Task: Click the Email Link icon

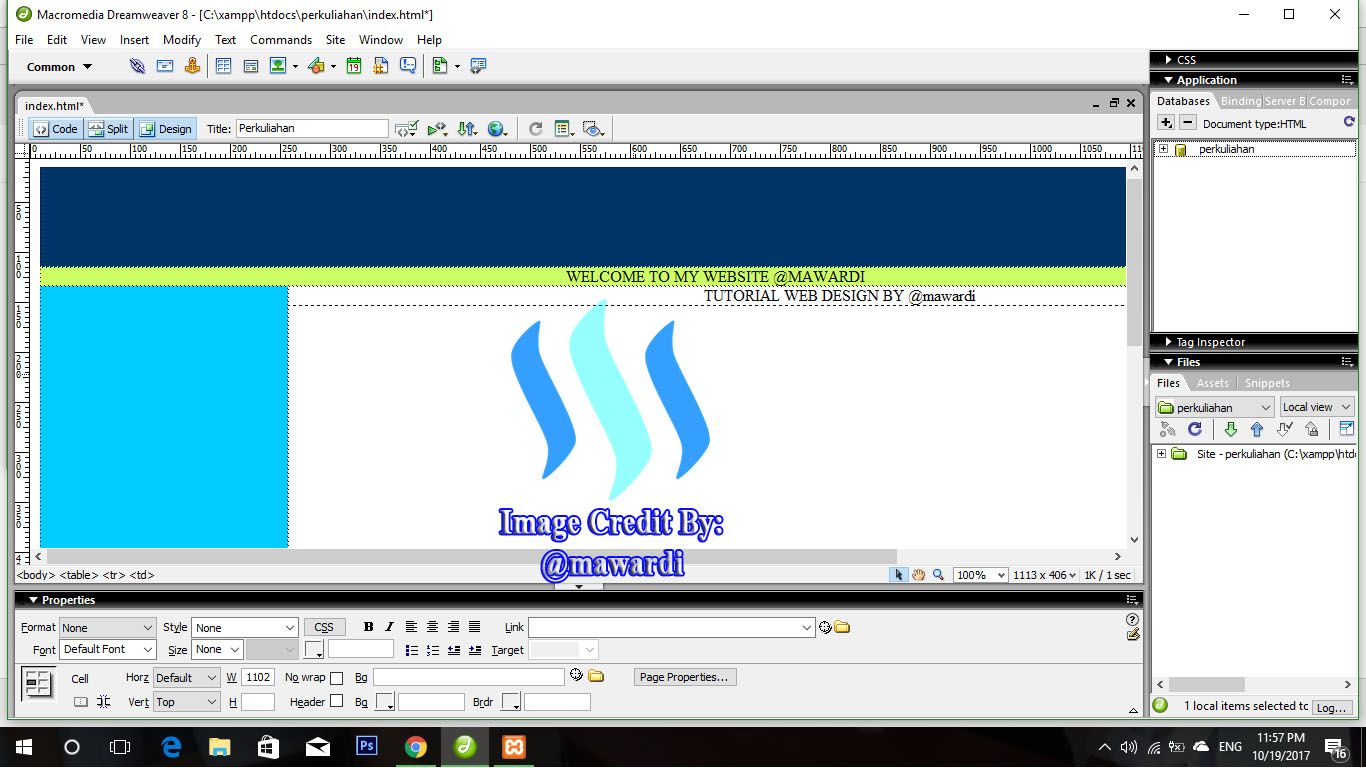Action: point(165,66)
